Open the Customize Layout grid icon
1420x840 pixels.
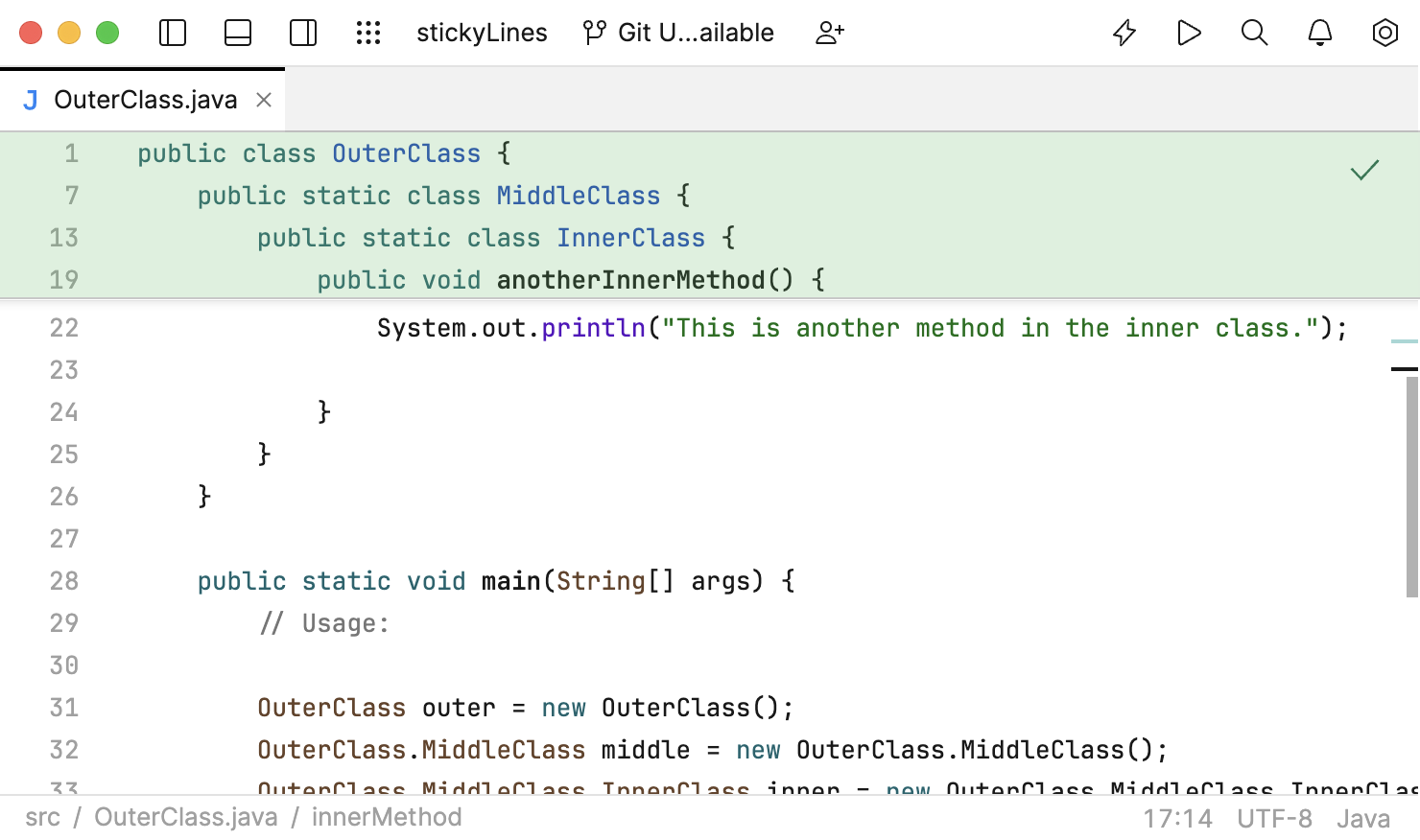(x=368, y=33)
